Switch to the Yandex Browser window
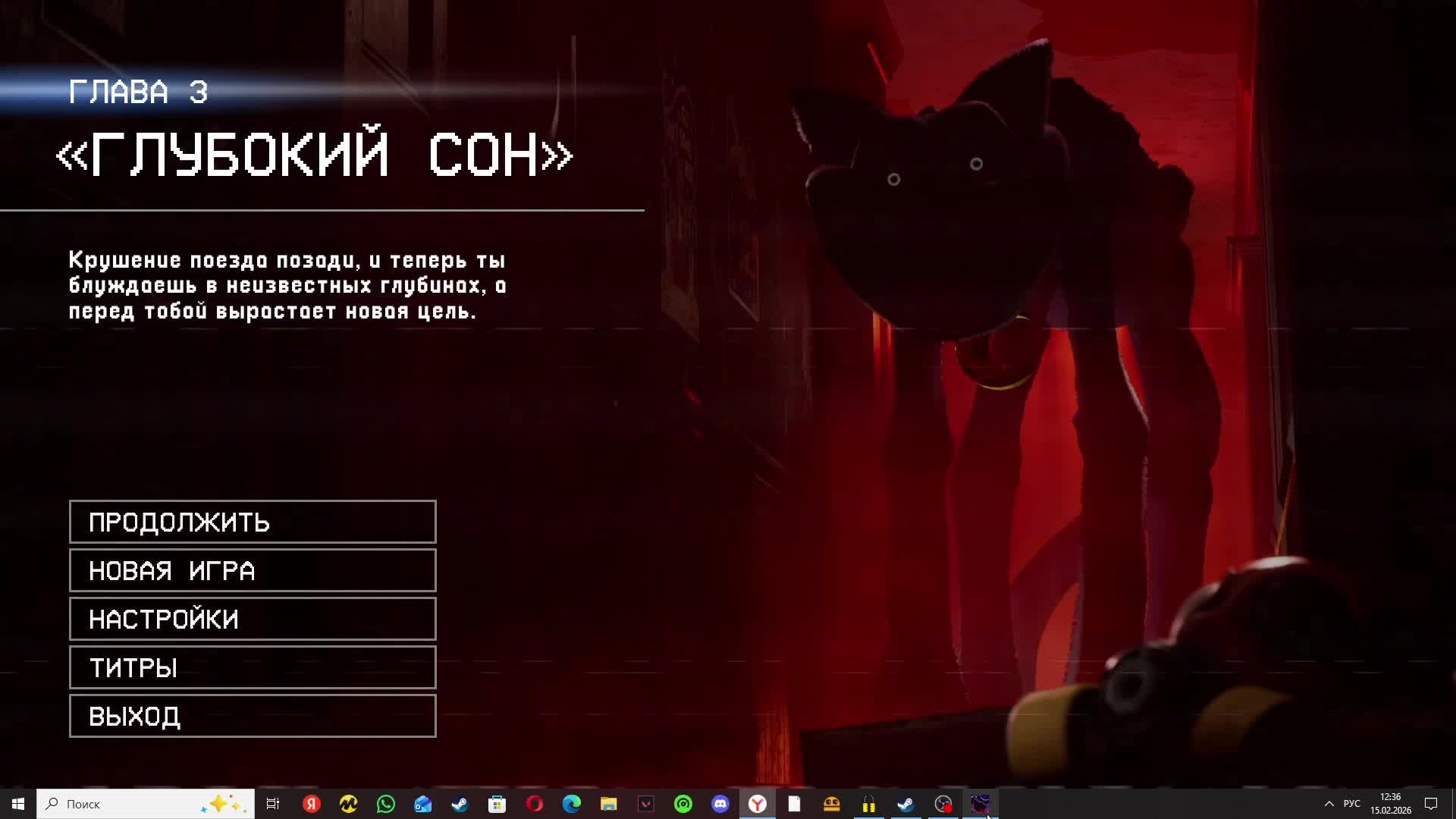Image resolution: width=1456 pixels, height=819 pixels. pyautogui.click(x=758, y=804)
